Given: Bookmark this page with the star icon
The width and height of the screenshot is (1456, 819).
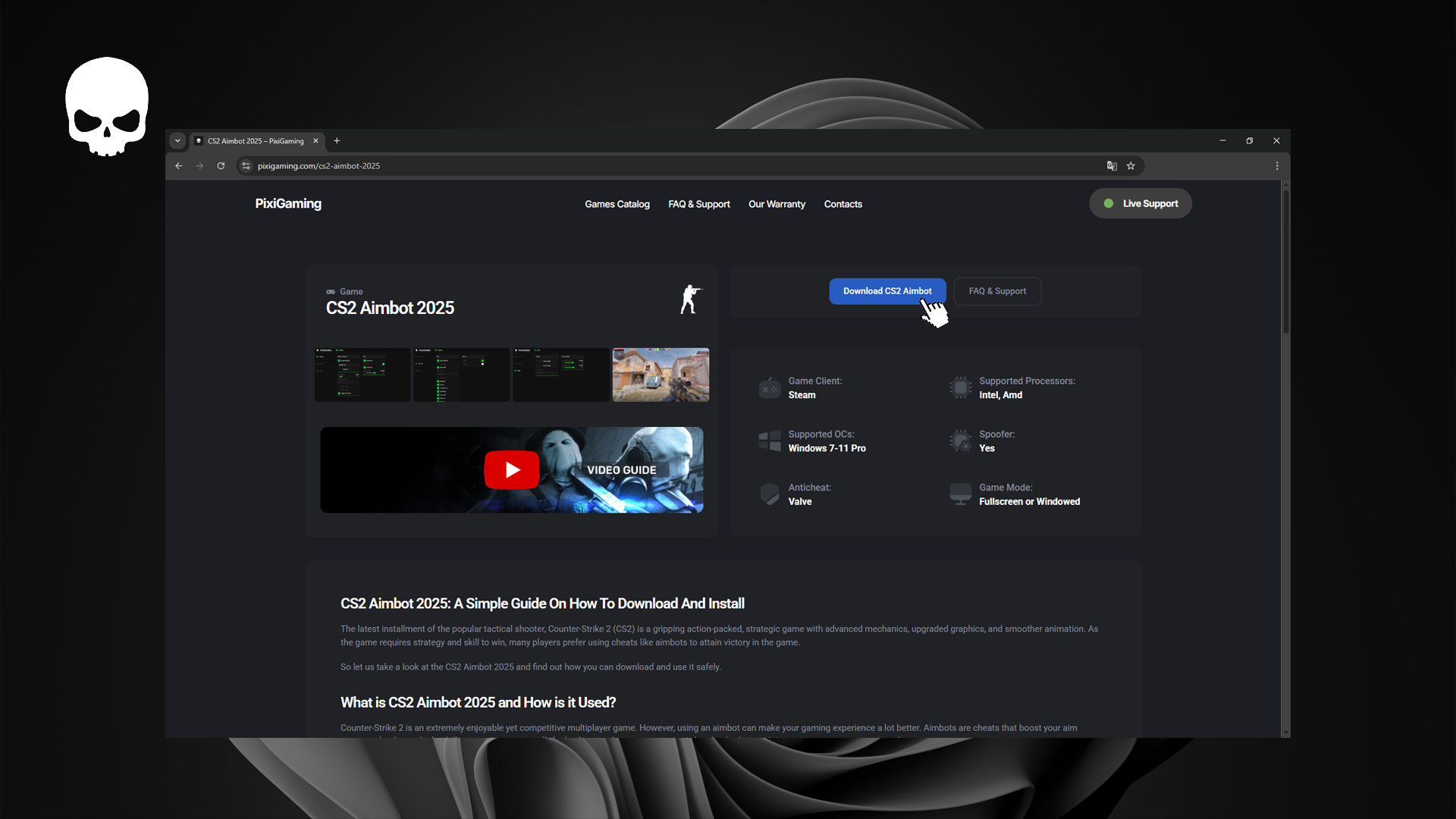Looking at the screenshot, I should (1131, 166).
